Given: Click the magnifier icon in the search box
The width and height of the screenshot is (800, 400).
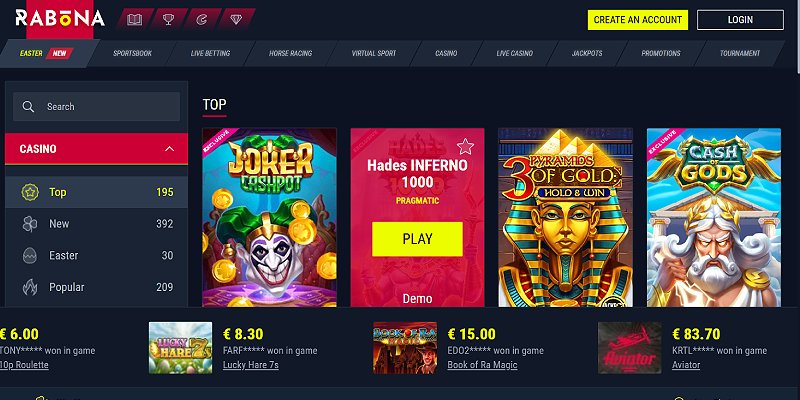Looking at the screenshot, I should pos(29,107).
